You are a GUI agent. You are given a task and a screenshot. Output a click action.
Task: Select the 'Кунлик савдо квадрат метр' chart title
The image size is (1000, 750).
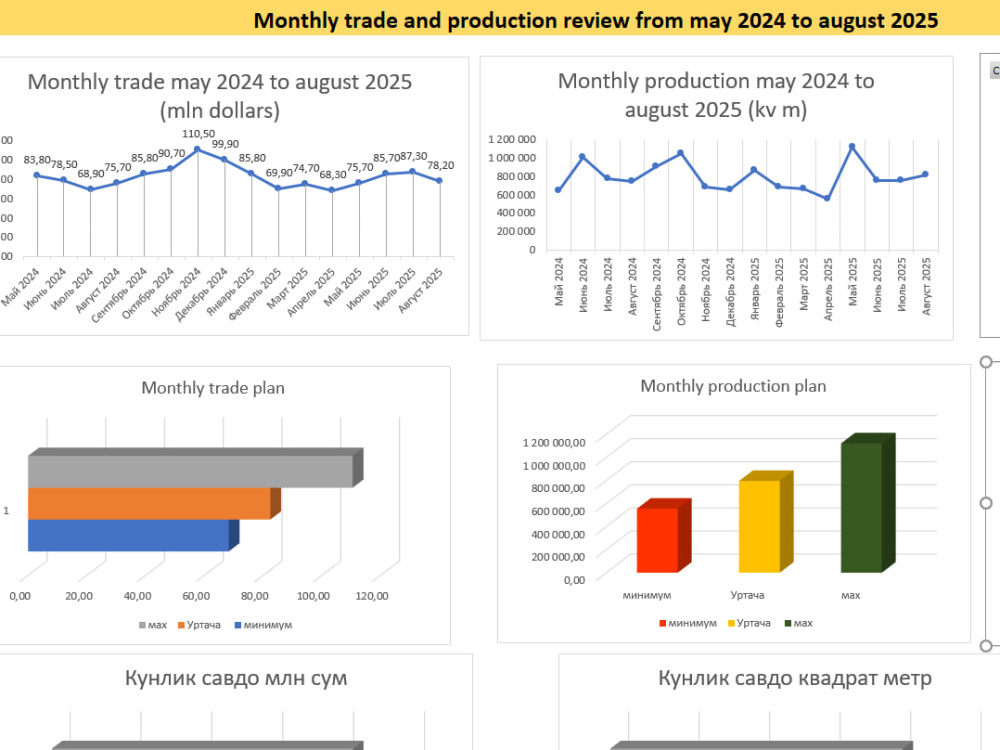tap(795, 677)
